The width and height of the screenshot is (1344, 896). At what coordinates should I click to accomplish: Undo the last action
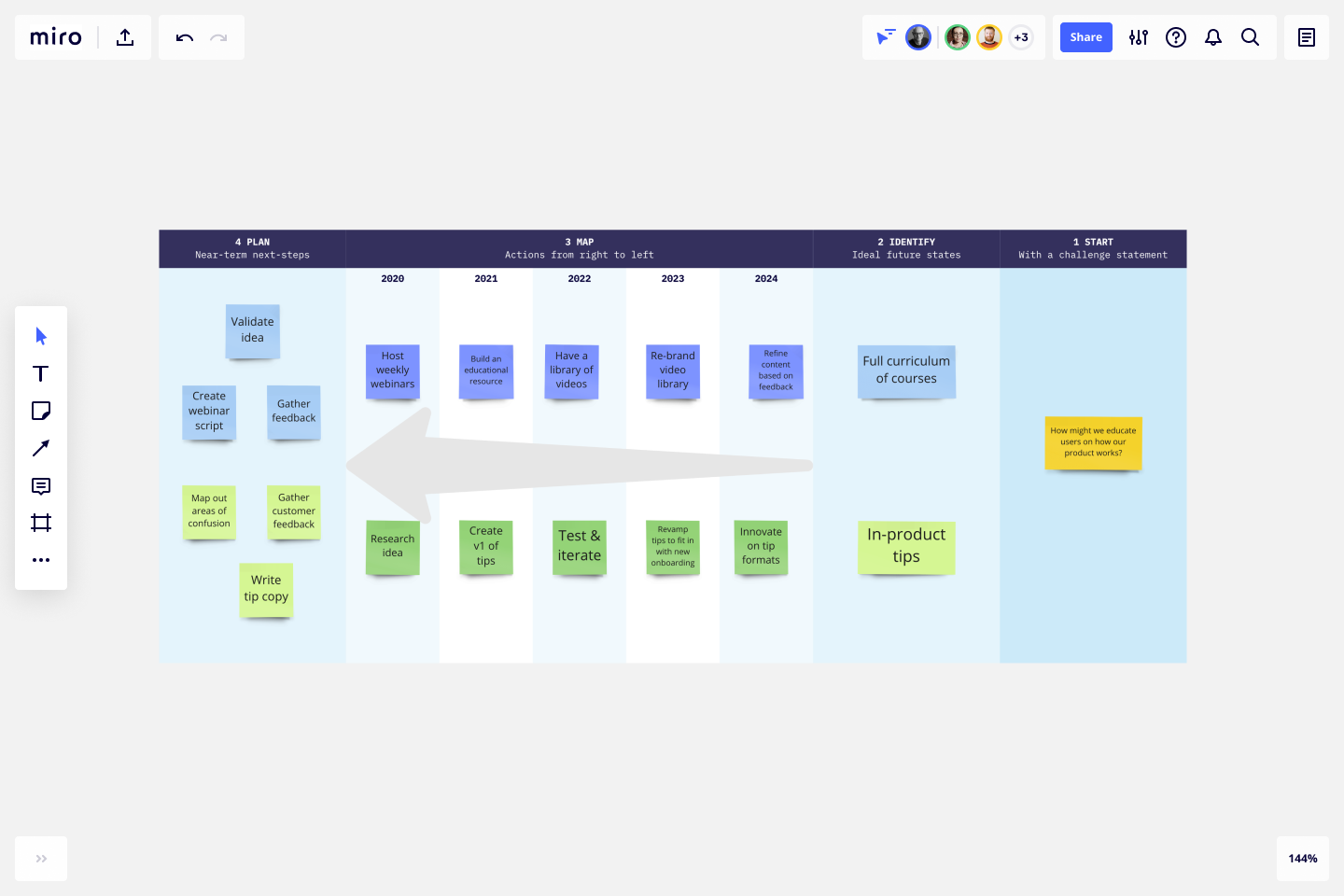click(x=184, y=37)
